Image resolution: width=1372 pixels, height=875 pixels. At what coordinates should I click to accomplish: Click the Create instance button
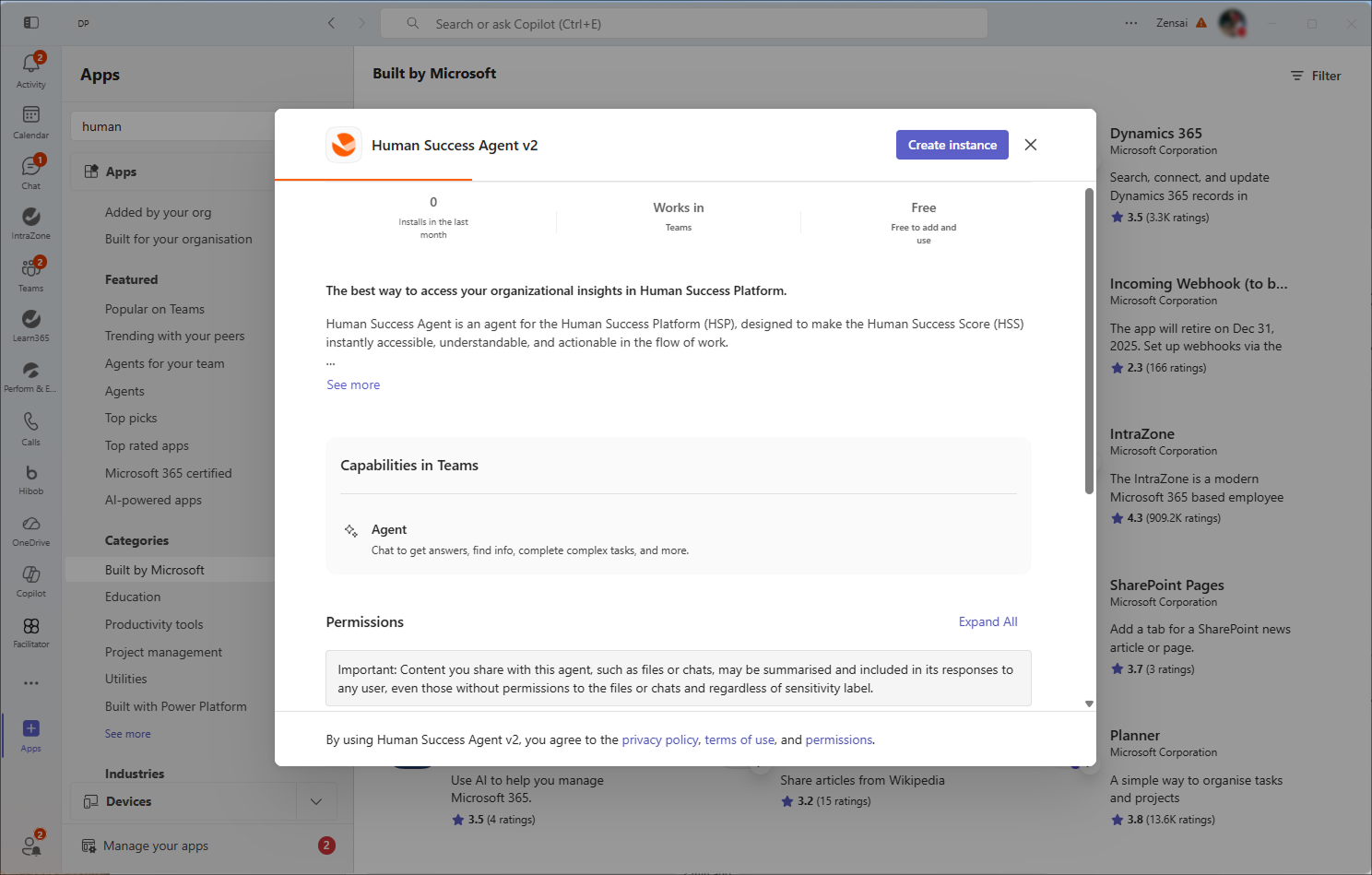(952, 145)
